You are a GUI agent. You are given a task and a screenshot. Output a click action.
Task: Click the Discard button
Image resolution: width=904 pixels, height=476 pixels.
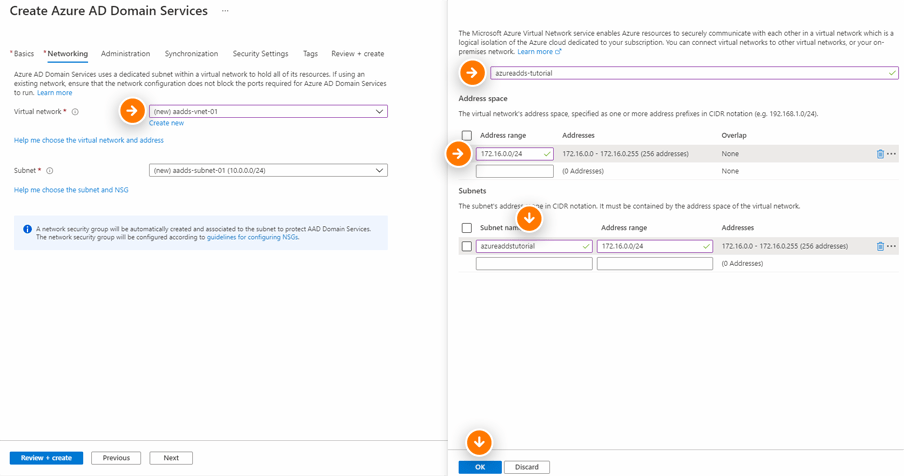pos(526,467)
